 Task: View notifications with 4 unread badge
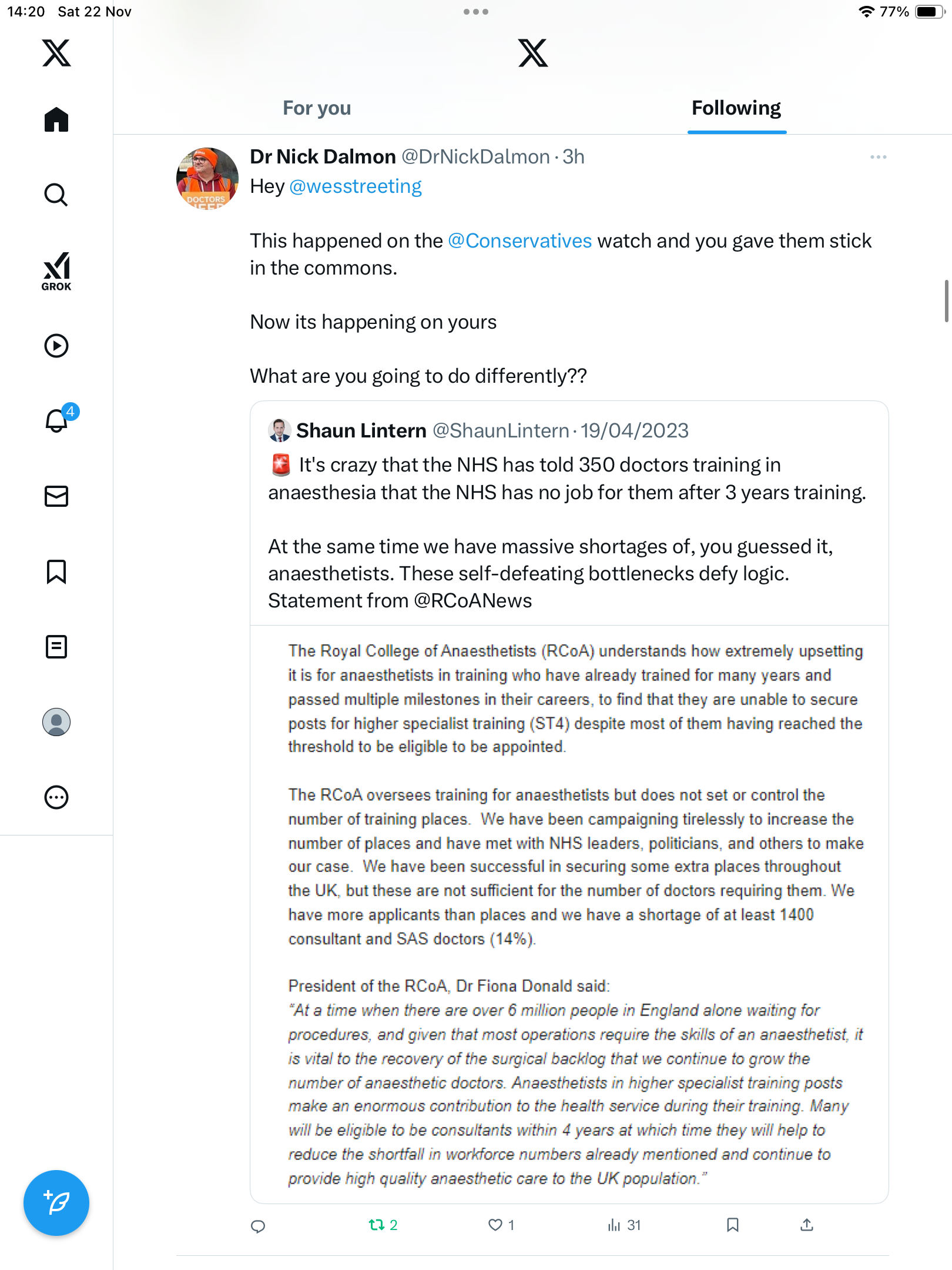point(58,420)
